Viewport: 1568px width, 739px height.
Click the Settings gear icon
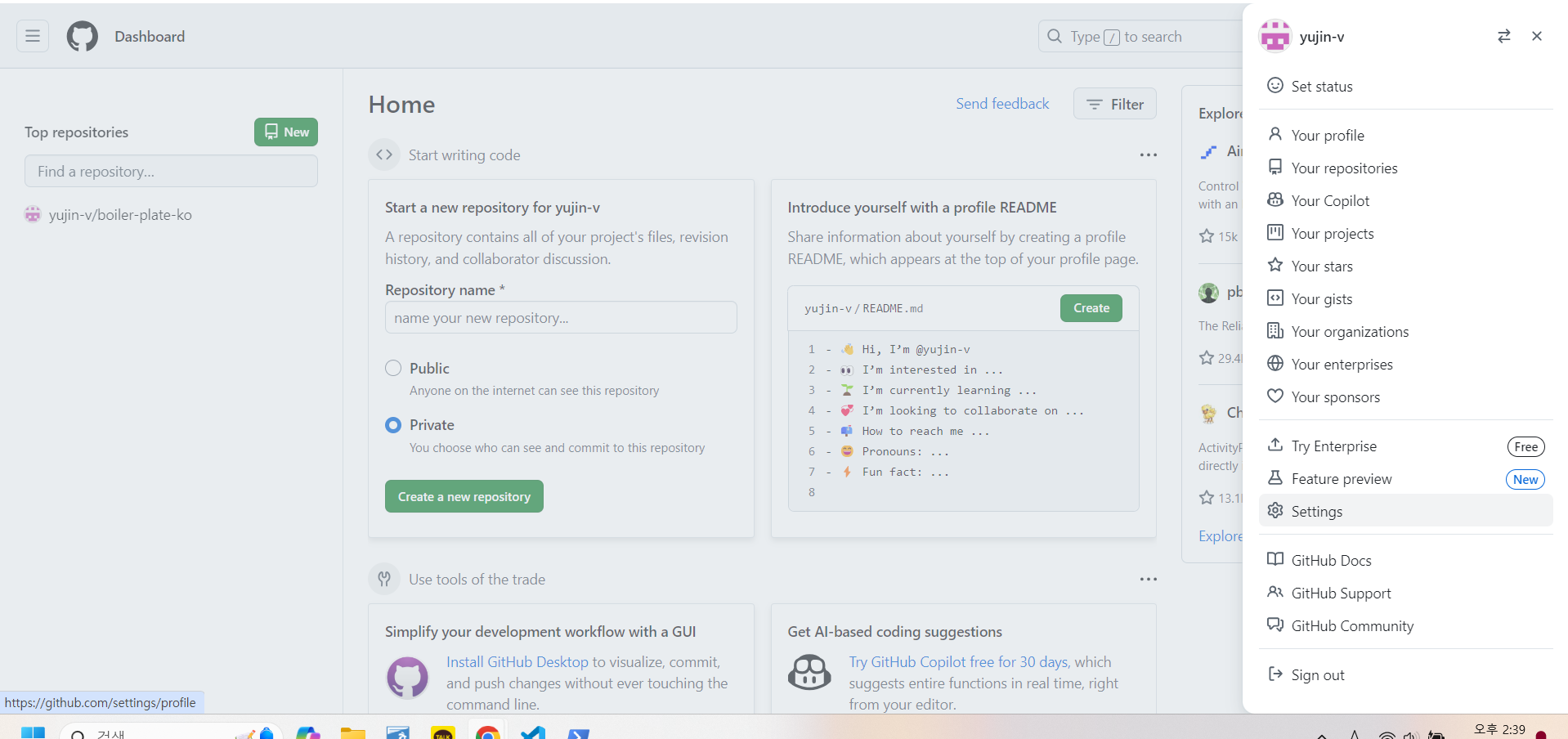(x=1275, y=510)
